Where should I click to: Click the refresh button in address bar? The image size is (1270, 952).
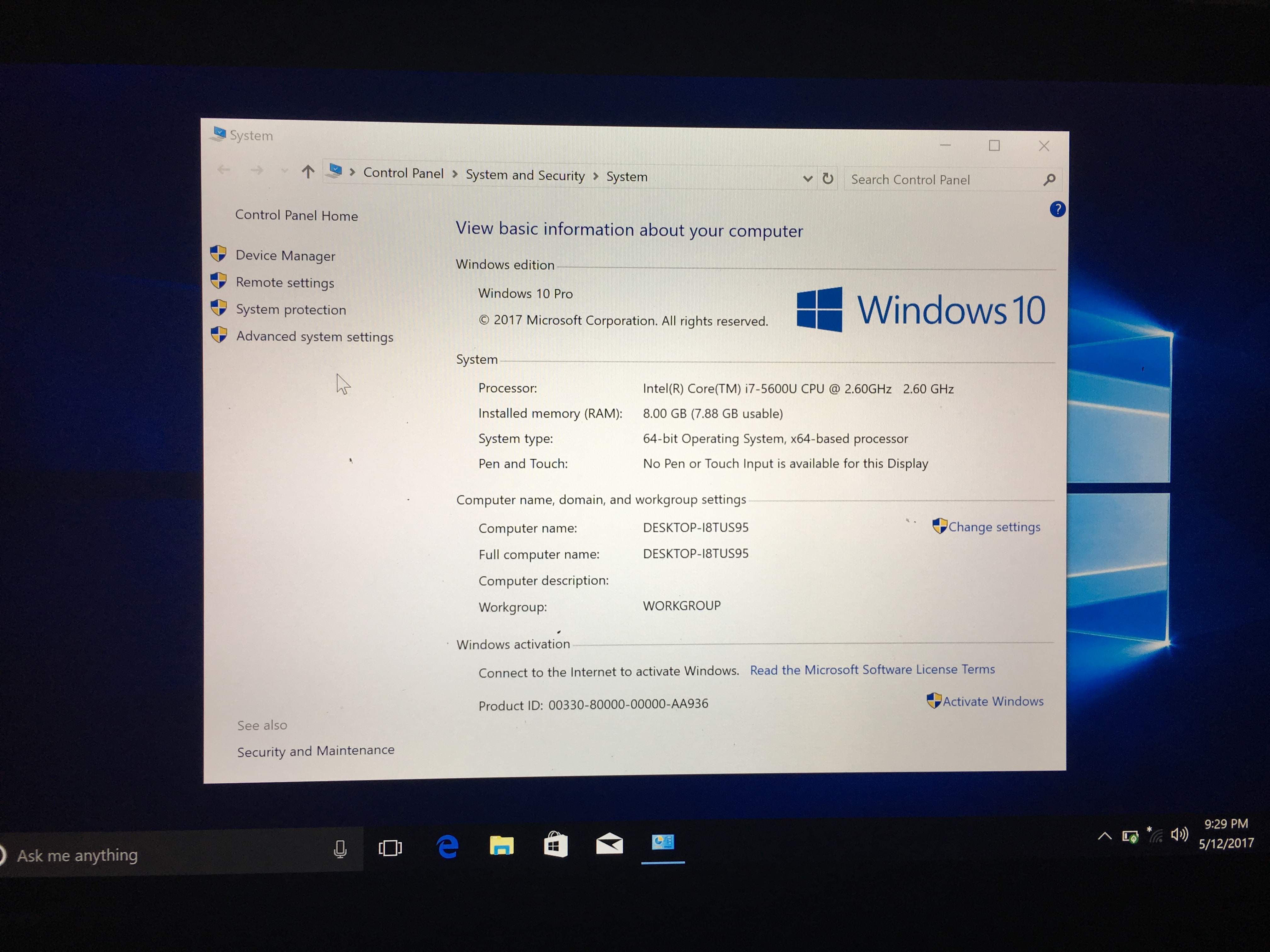click(x=827, y=178)
